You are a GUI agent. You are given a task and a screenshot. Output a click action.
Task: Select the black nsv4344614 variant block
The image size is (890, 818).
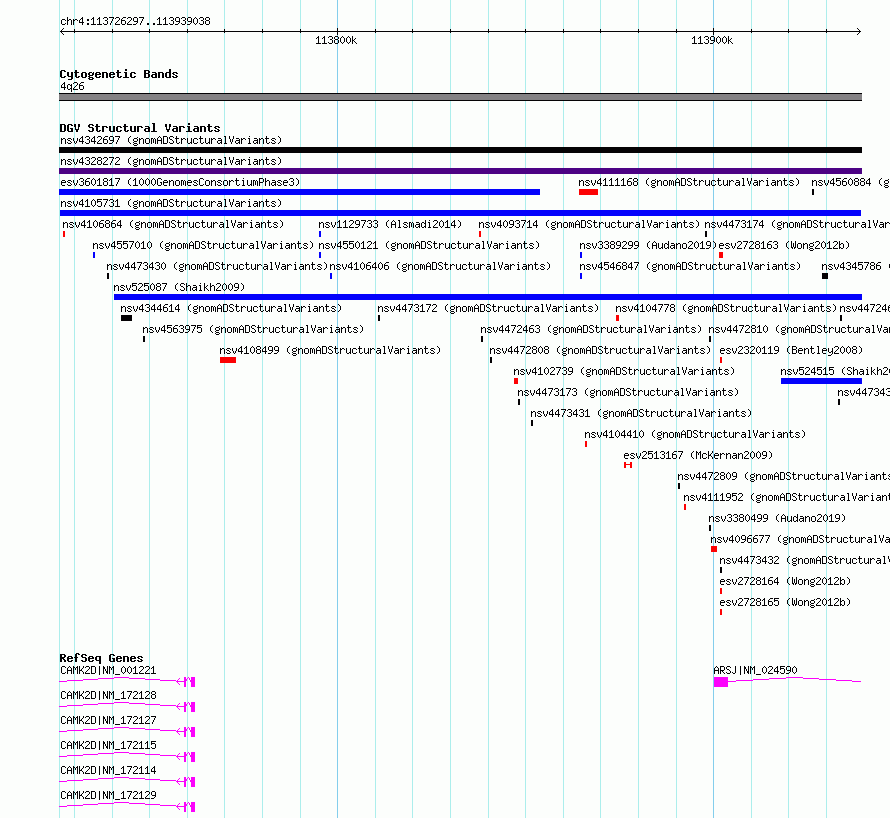pyautogui.click(x=127, y=318)
